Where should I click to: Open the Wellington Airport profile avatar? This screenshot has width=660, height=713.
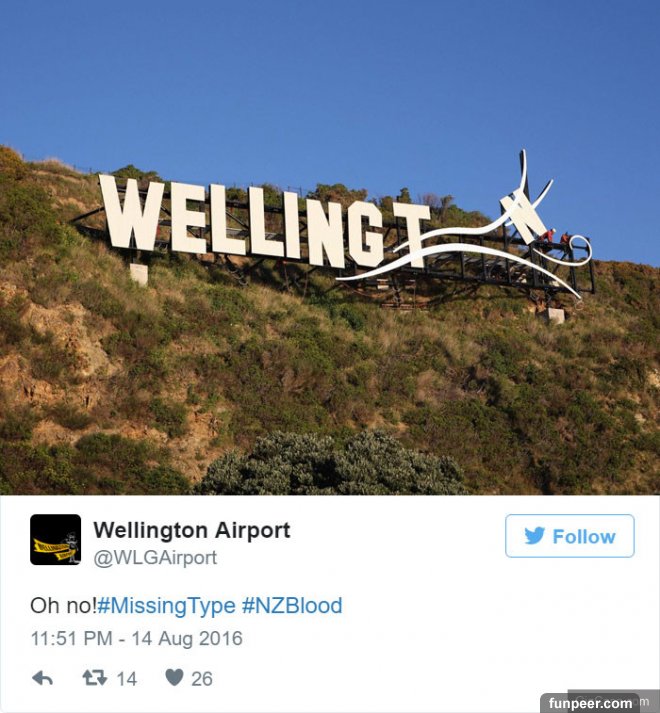point(55,540)
